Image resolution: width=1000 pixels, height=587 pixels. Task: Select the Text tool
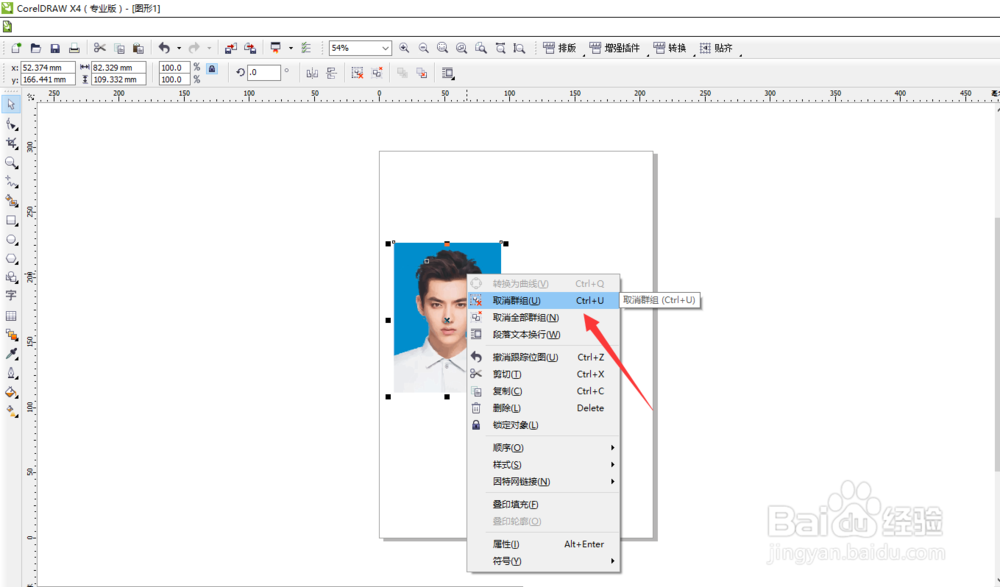11,295
